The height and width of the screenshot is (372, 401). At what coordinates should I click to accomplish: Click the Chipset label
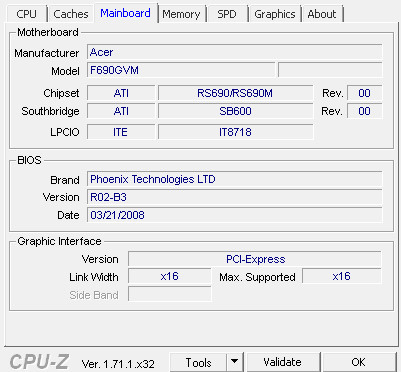(x=61, y=93)
